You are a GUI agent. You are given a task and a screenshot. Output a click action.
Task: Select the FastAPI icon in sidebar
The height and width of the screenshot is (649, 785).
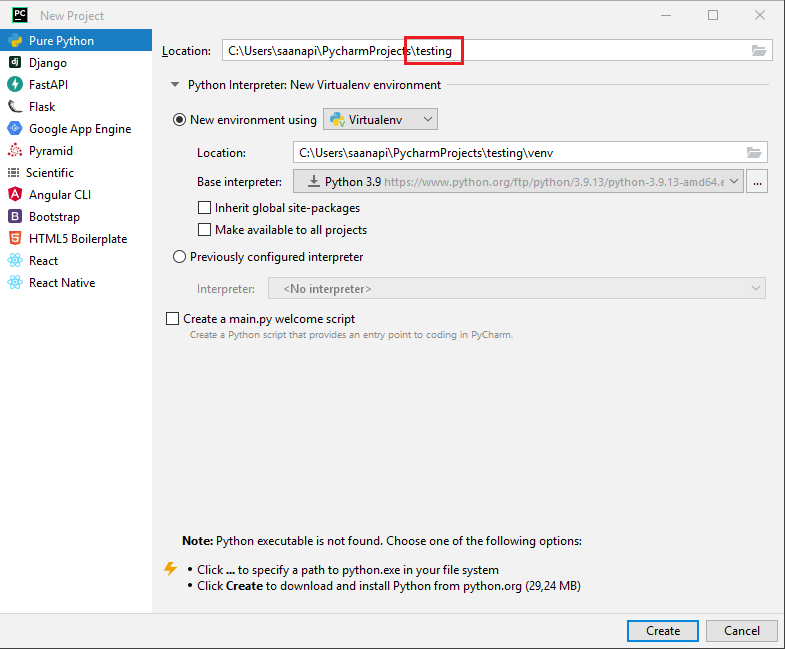coord(15,85)
